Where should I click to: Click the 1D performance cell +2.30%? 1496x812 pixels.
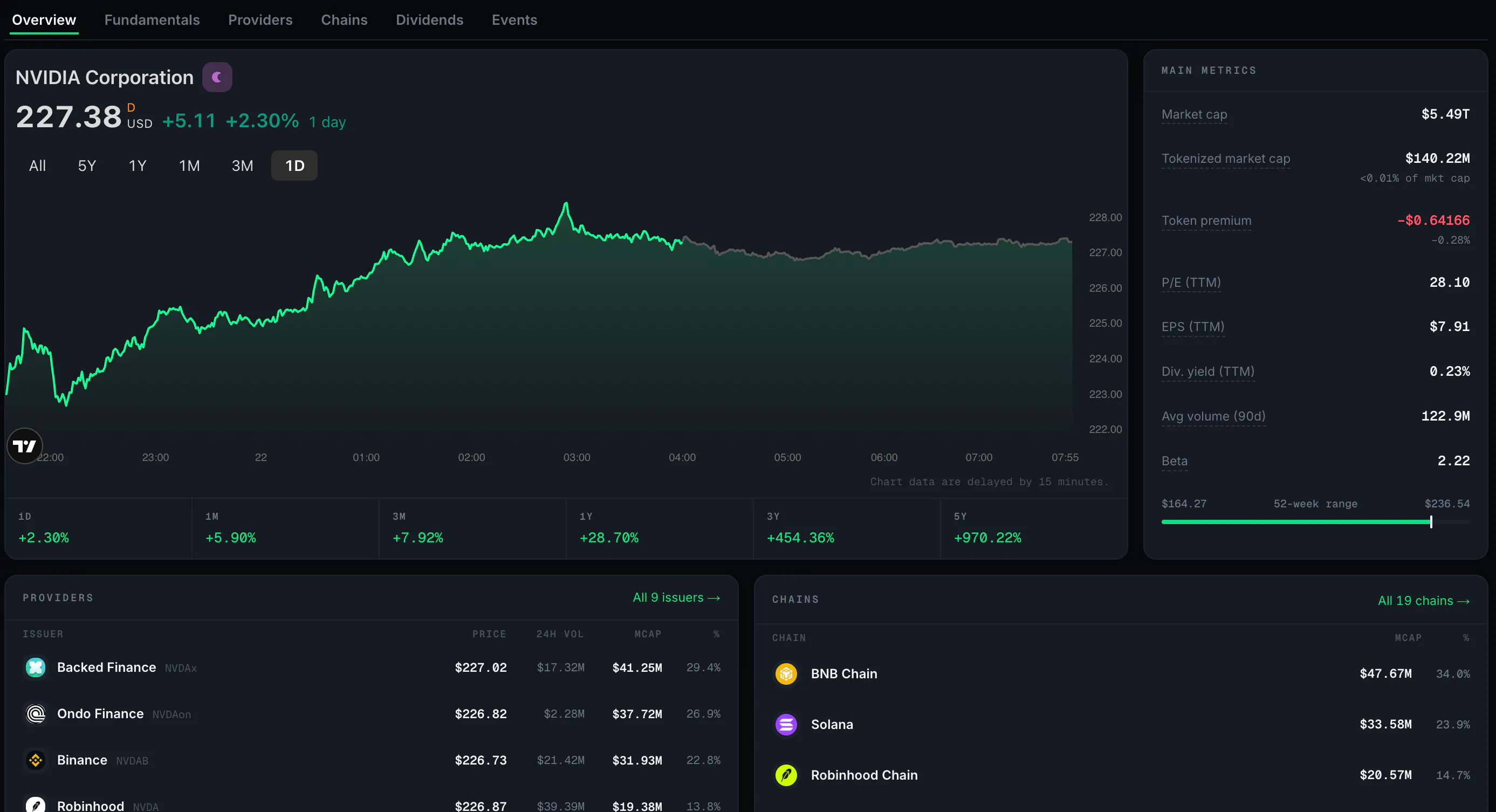(99, 529)
